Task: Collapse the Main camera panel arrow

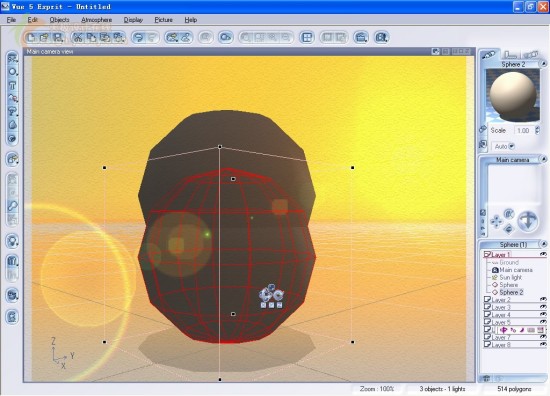Action: [x=543, y=160]
